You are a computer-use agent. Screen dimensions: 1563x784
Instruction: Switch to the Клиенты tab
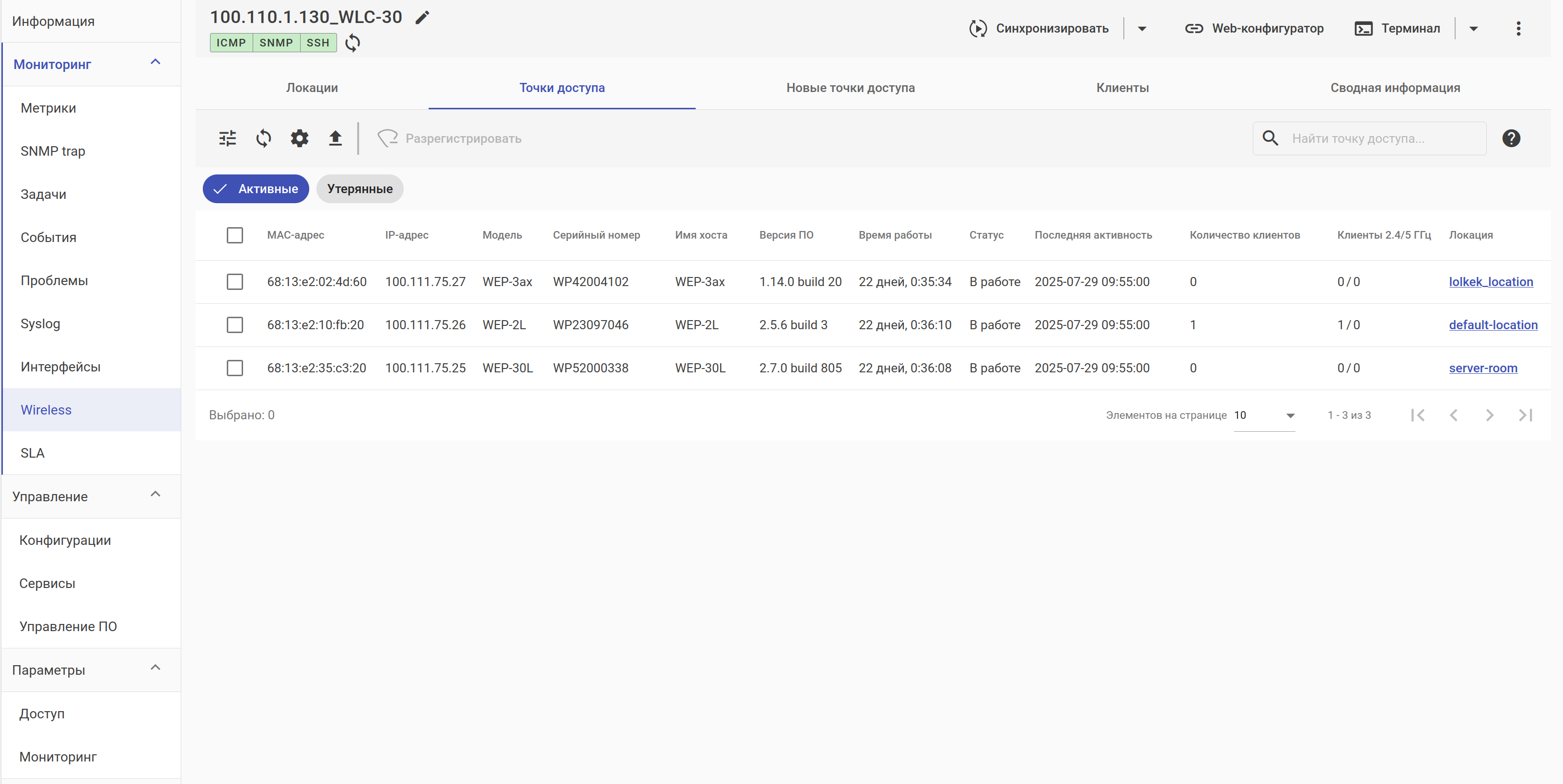pos(1122,88)
